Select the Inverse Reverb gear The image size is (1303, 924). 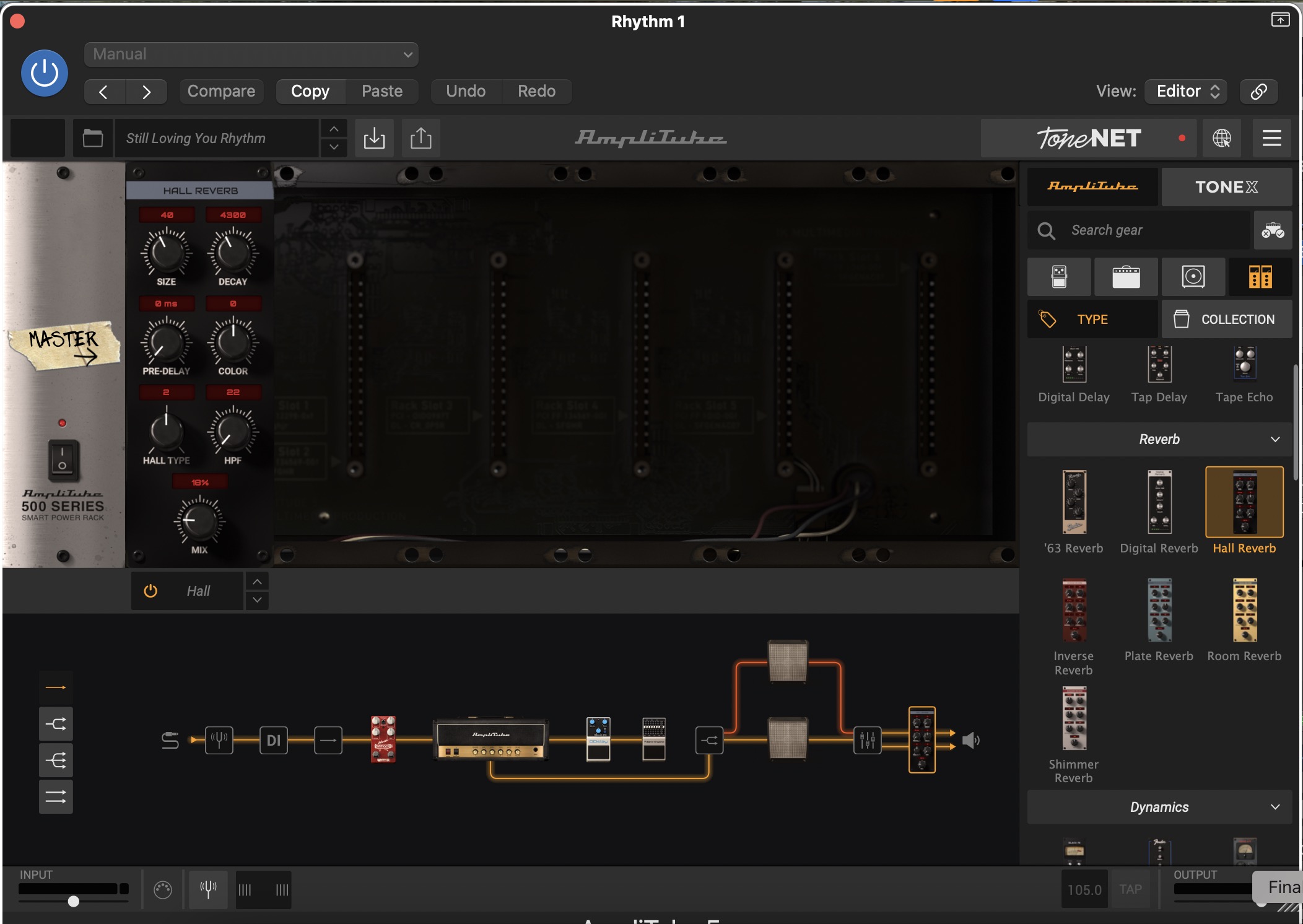tap(1074, 627)
